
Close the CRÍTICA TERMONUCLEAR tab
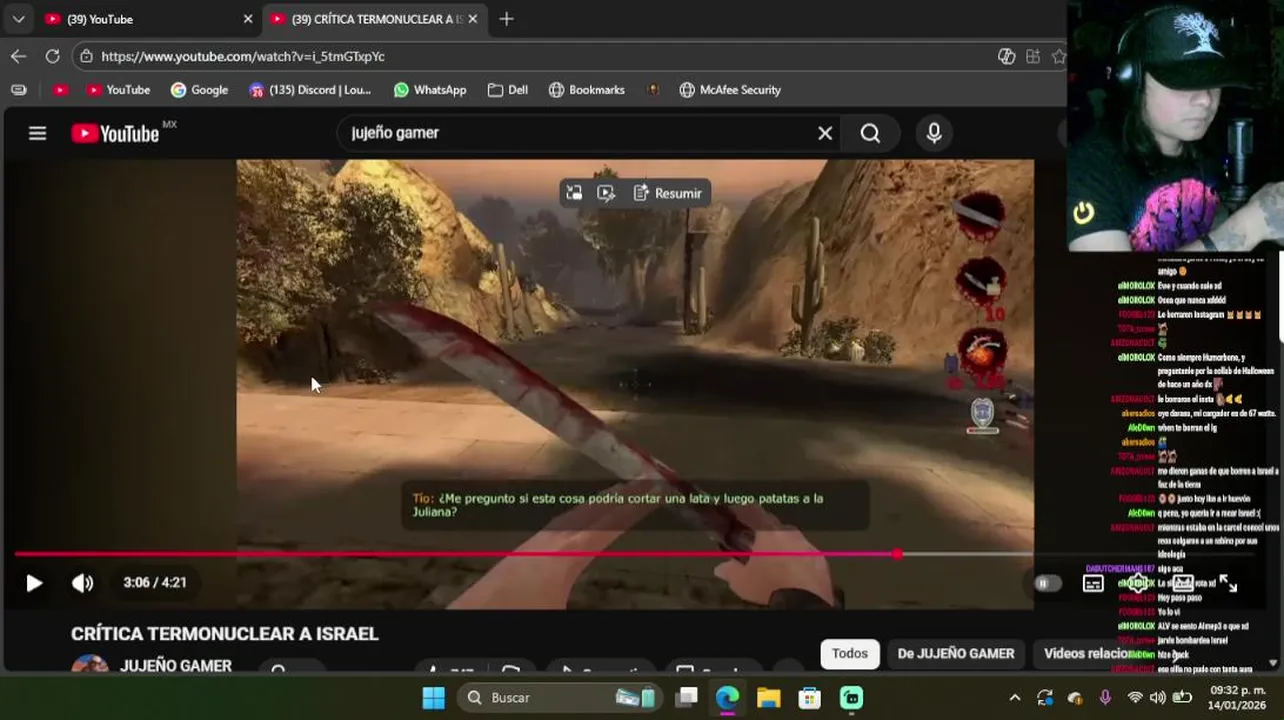click(473, 19)
